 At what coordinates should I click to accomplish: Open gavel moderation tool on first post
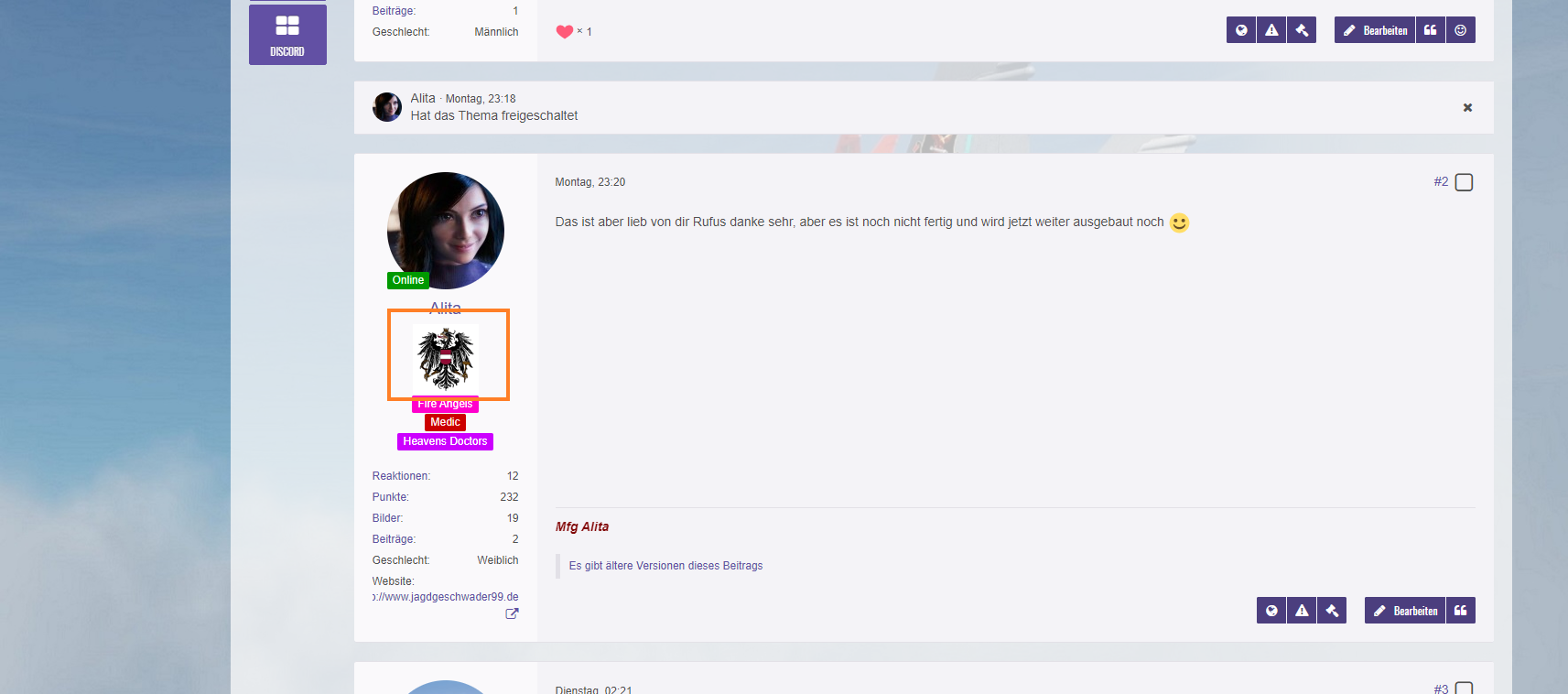1302,30
